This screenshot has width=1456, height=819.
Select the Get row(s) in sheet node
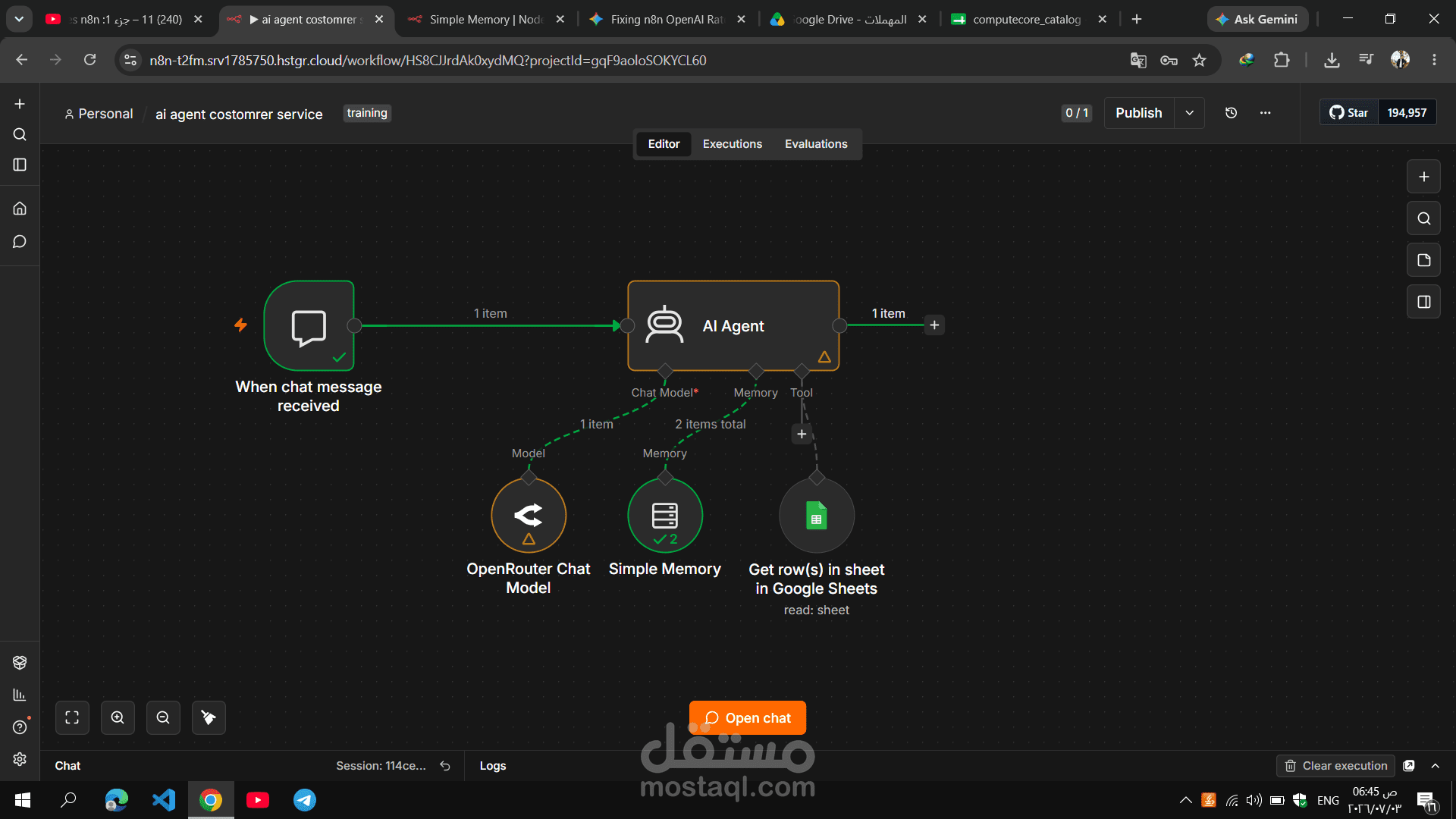(x=817, y=516)
